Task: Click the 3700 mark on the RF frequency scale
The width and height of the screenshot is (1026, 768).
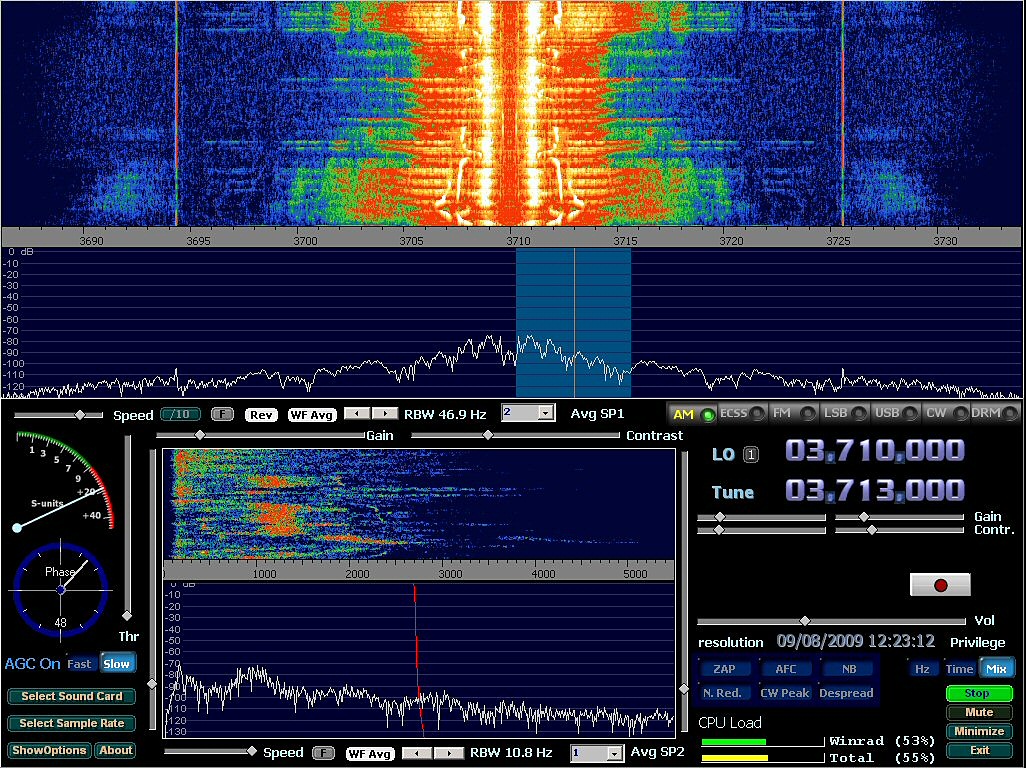Action: click(305, 241)
